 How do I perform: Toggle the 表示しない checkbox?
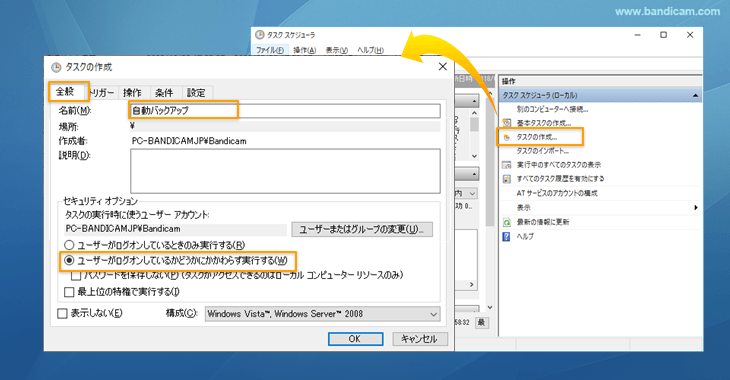coord(62,313)
